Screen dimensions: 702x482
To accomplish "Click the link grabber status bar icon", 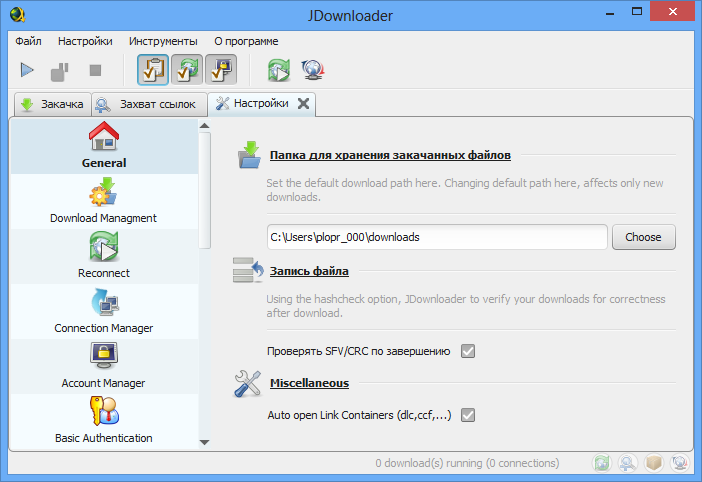I will click(628, 463).
